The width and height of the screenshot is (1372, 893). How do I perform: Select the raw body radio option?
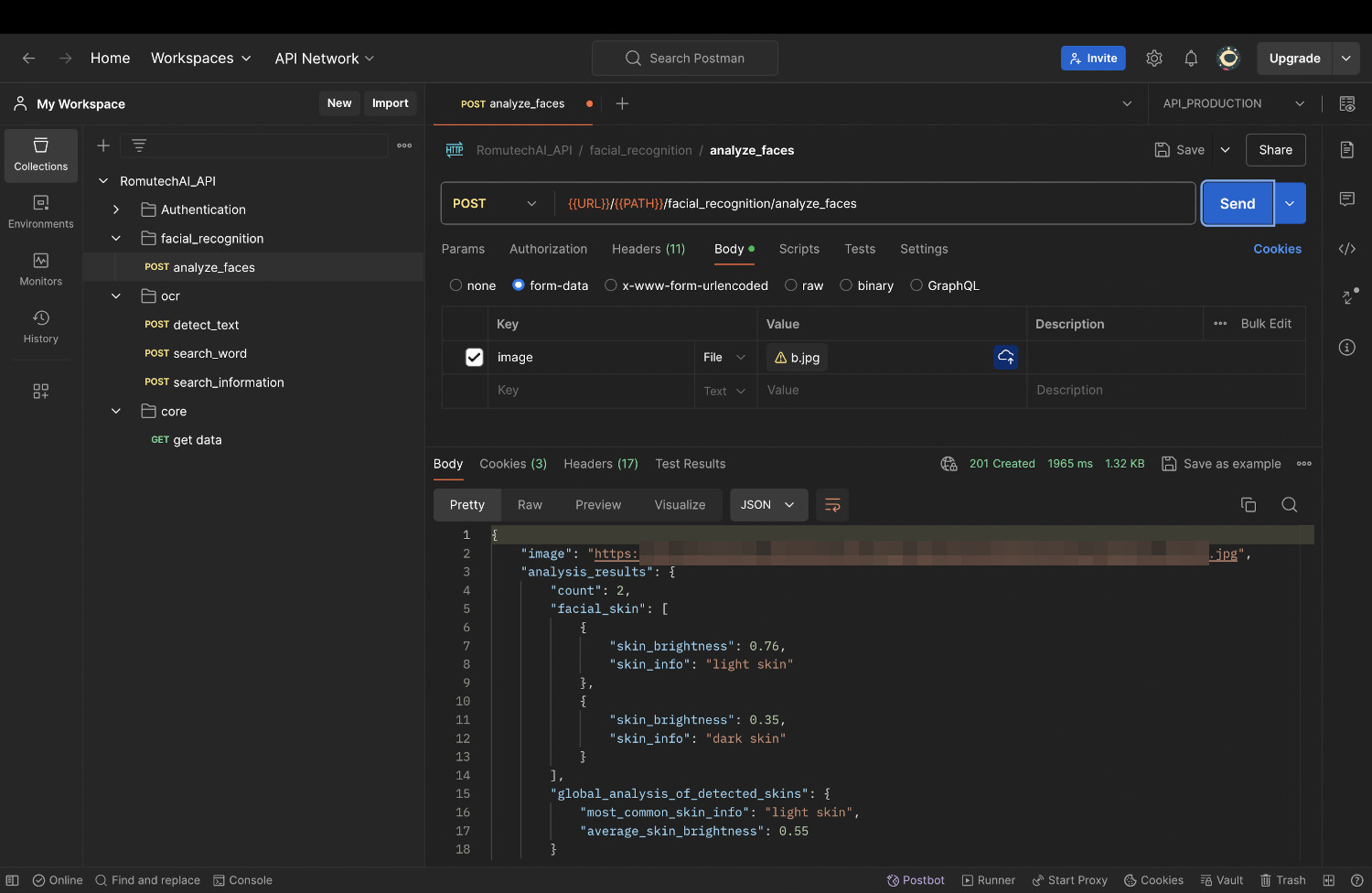click(x=791, y=285)
